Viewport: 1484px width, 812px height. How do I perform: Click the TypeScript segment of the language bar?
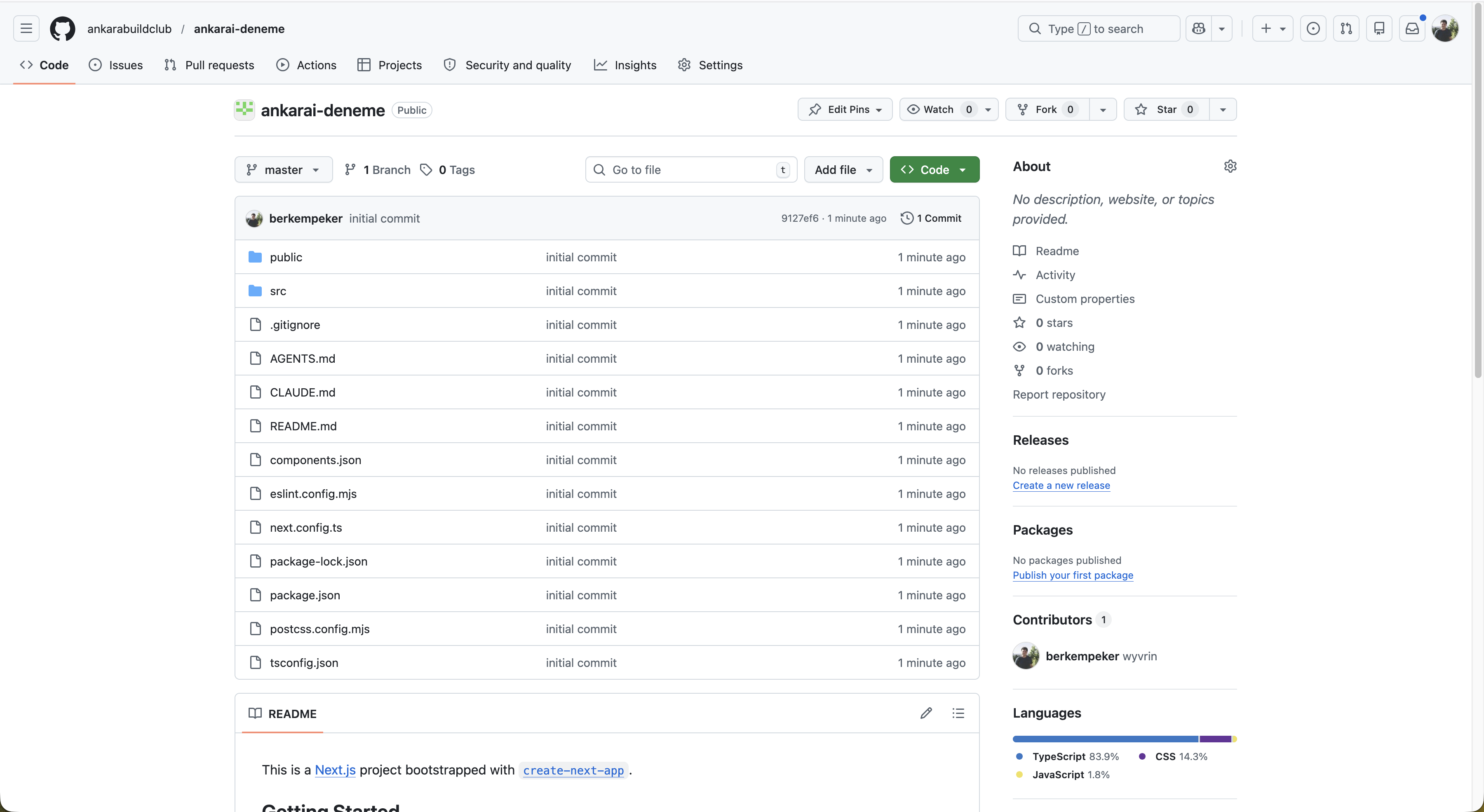pos(1094,739)
